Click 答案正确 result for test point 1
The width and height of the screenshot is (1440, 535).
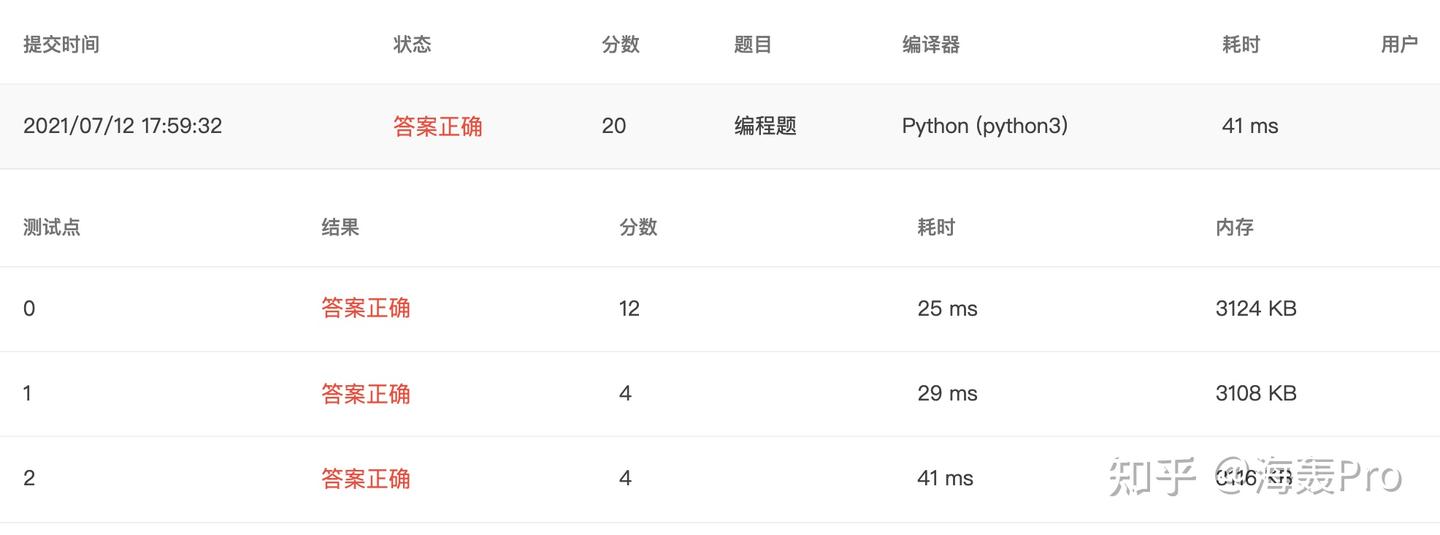coord(366,393)
